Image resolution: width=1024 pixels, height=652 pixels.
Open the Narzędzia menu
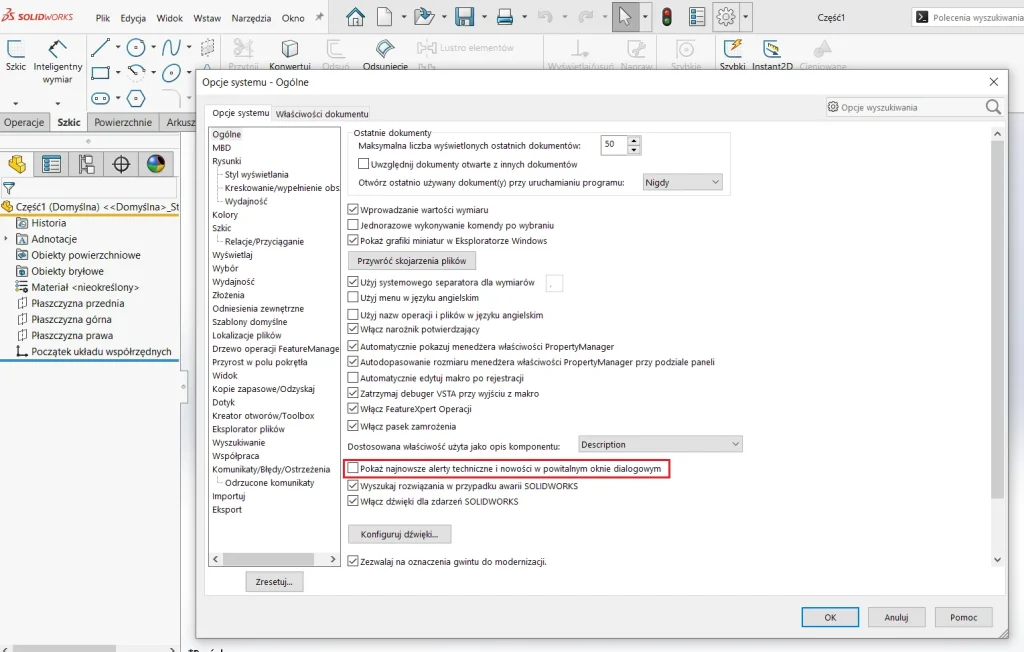coord(251,18)
